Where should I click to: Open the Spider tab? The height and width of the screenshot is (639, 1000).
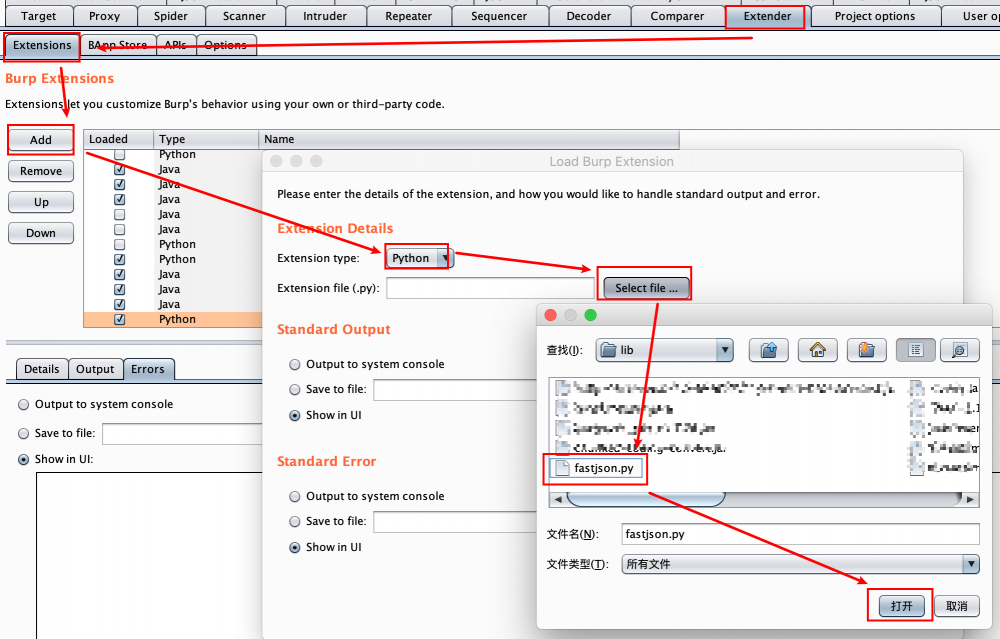pos(171,16)
